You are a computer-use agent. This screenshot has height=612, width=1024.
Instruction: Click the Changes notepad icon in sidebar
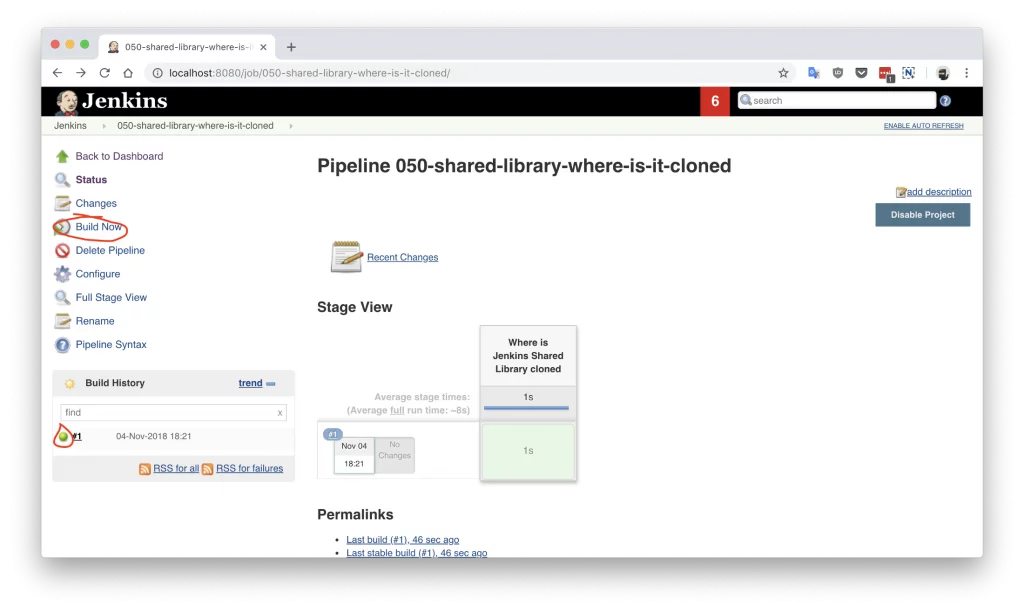tap(62, 203)
